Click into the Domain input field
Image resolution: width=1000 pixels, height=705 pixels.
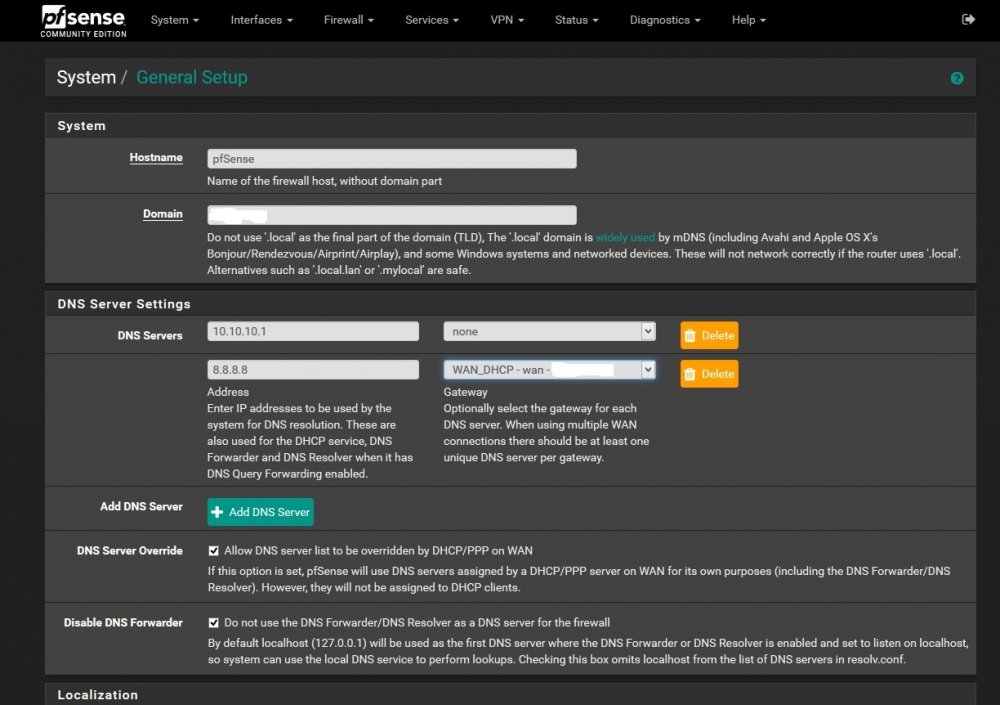coord(392,215)
